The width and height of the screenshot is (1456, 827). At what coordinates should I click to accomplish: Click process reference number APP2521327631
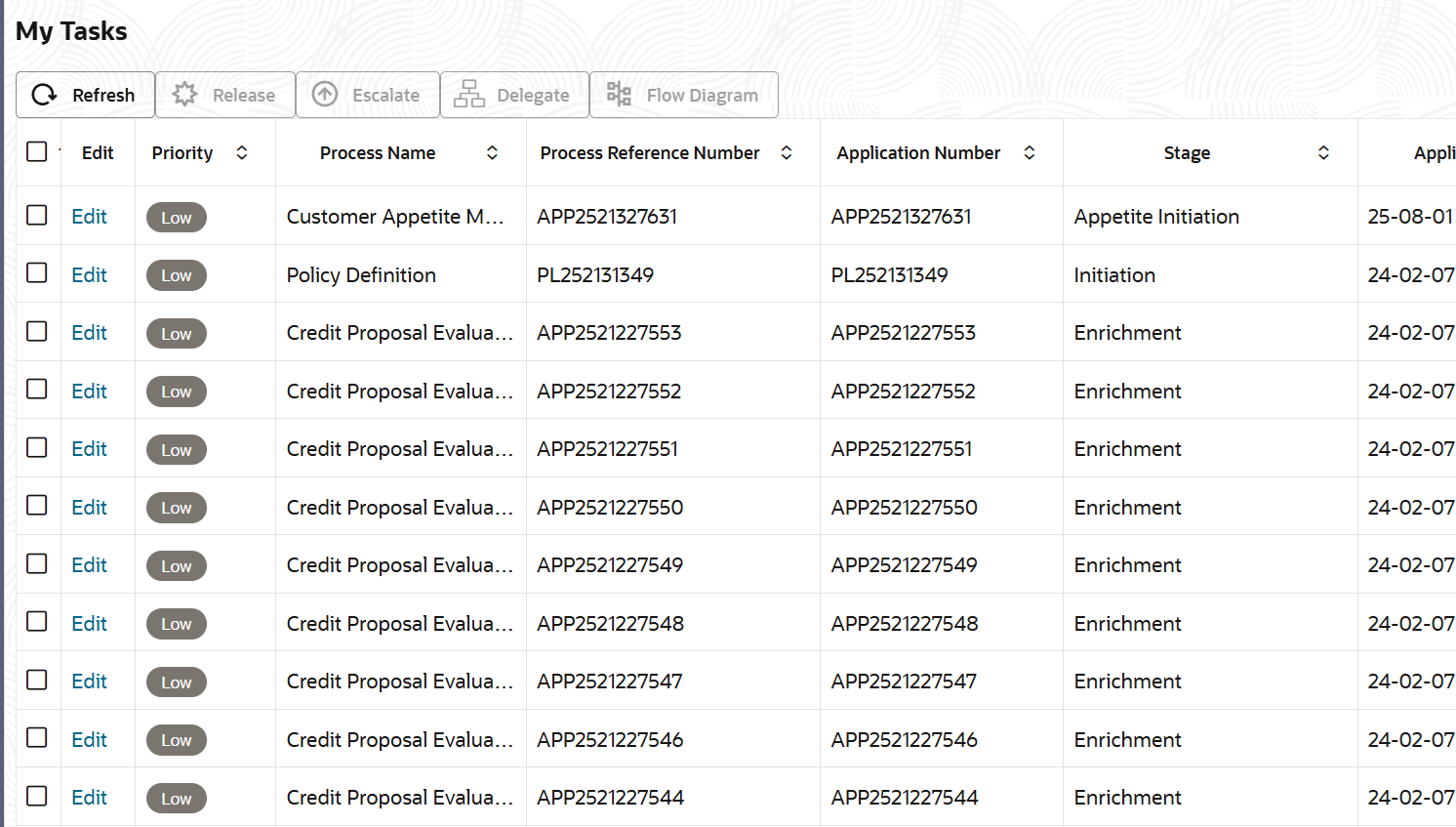click(x=607, y=217)
